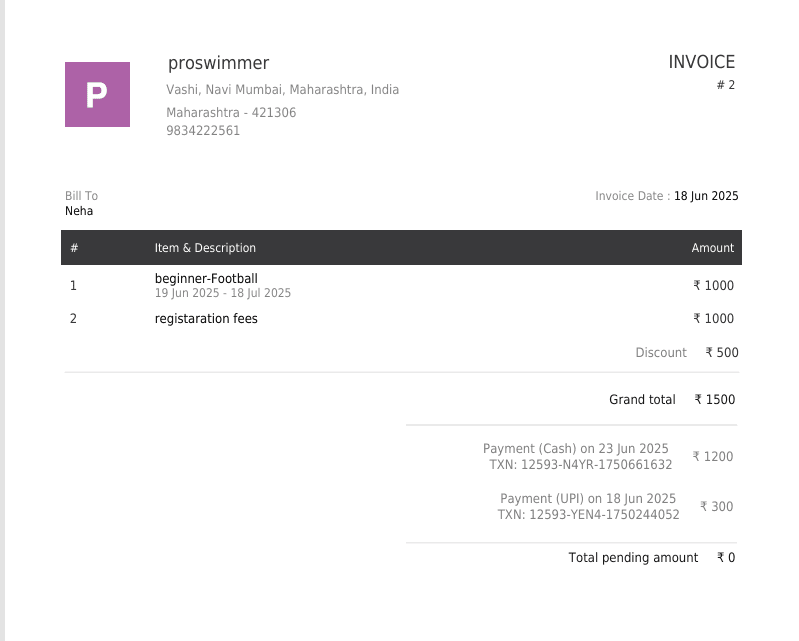
Task: Click the Grand total ₹ 1500 amount
Action: [x=714, y=400]
